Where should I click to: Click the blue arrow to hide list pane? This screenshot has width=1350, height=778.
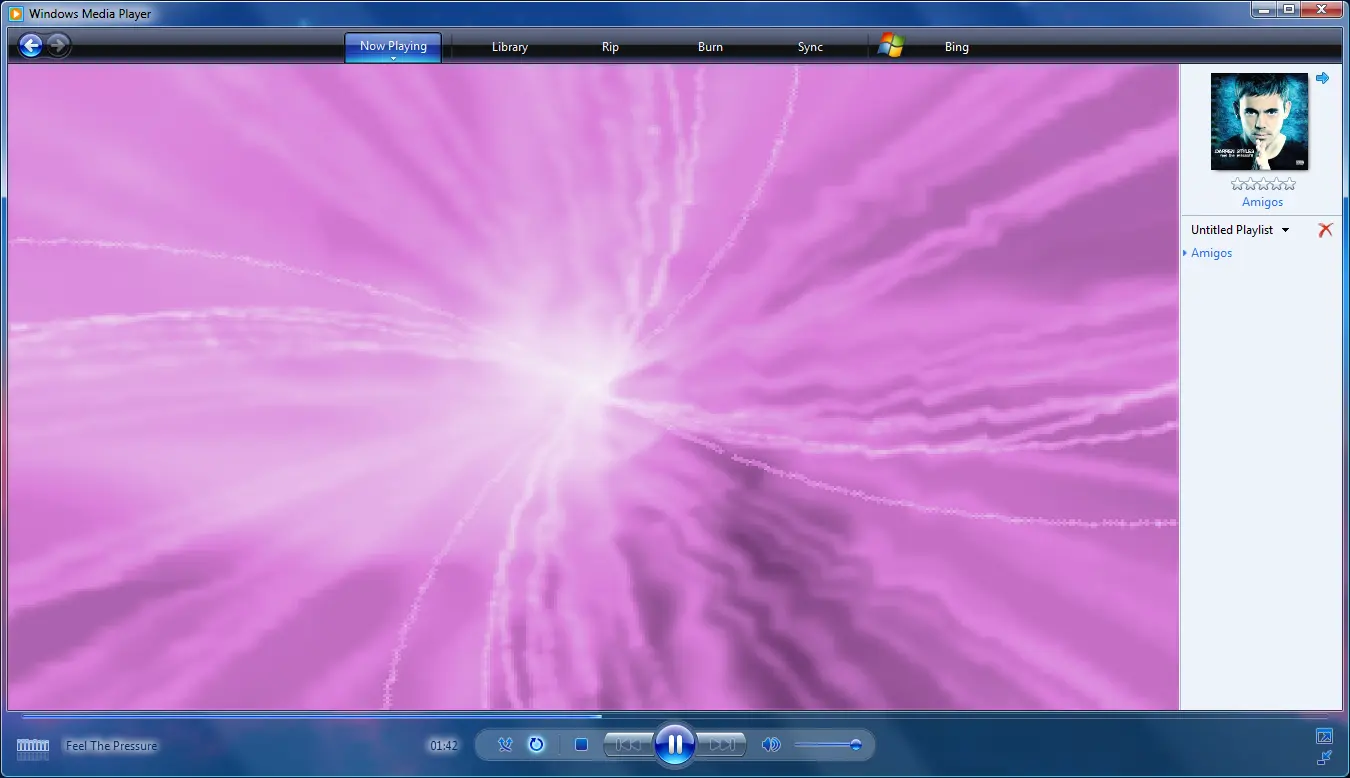1322,78
